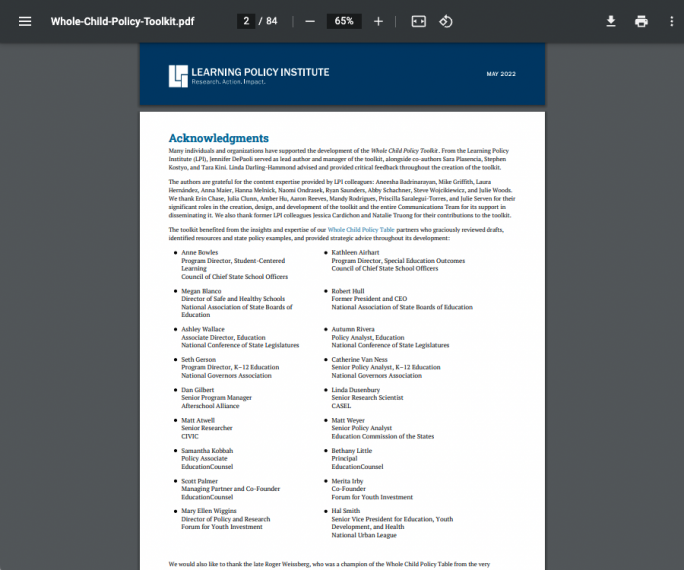Rotate the document counterclockwise
The height and width of the screenshot is (570, 684).
[447, 21]
